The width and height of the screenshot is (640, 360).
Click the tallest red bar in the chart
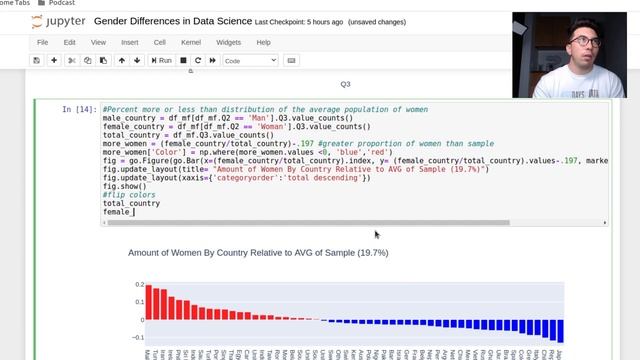(x=149, y=302)
